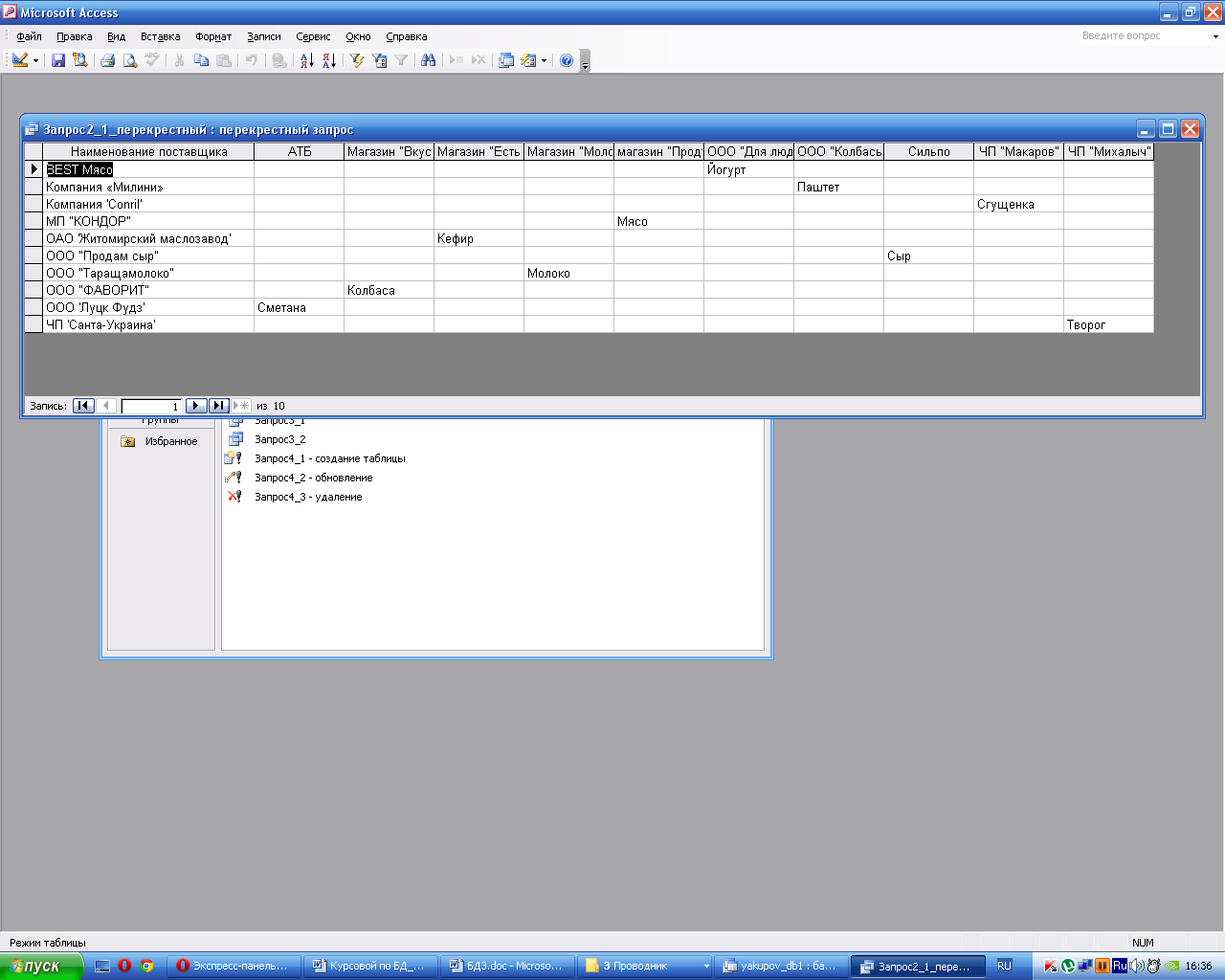Select the 'Наименование поставщика' column header
This screenshot has height=980, width=1225.
(x=148, y=151)
